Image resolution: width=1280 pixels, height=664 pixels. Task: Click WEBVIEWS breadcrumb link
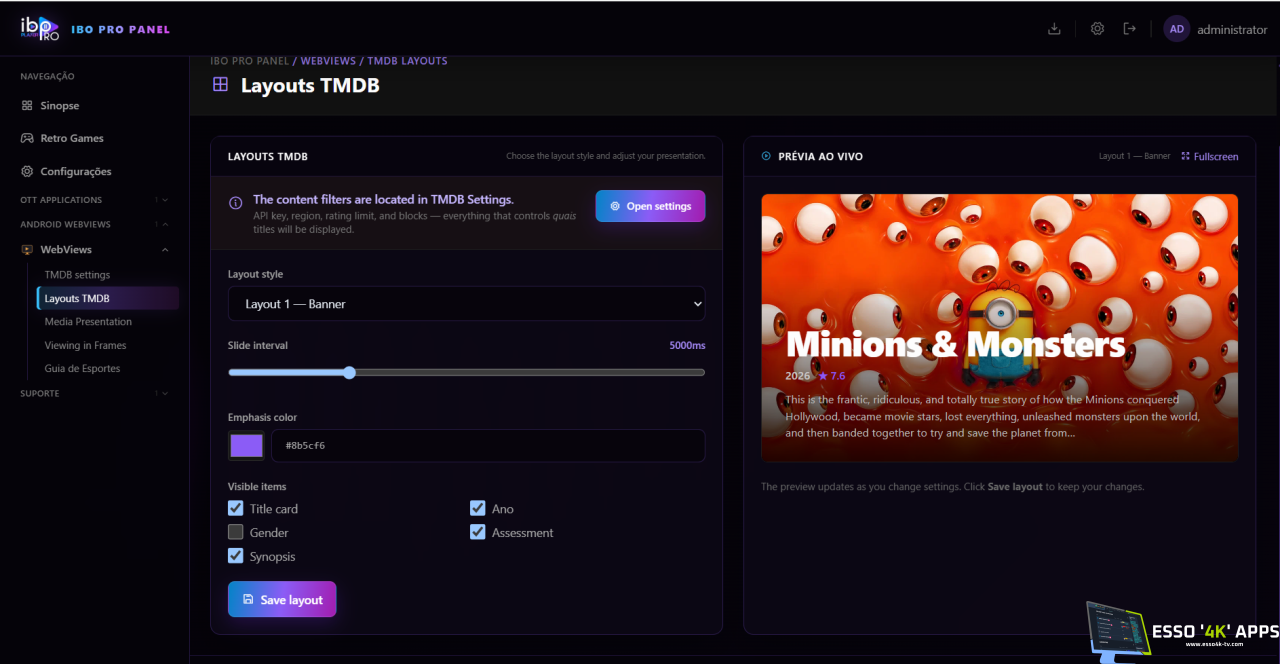pos(328,61)
